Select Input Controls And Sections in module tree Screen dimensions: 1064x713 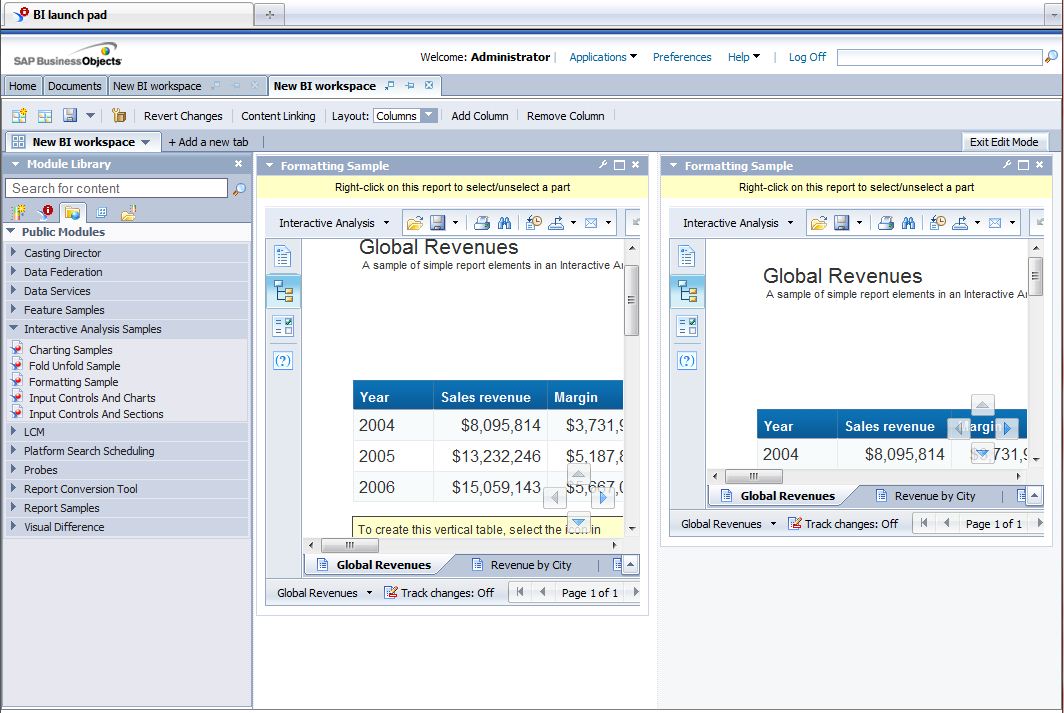(96, 414)
